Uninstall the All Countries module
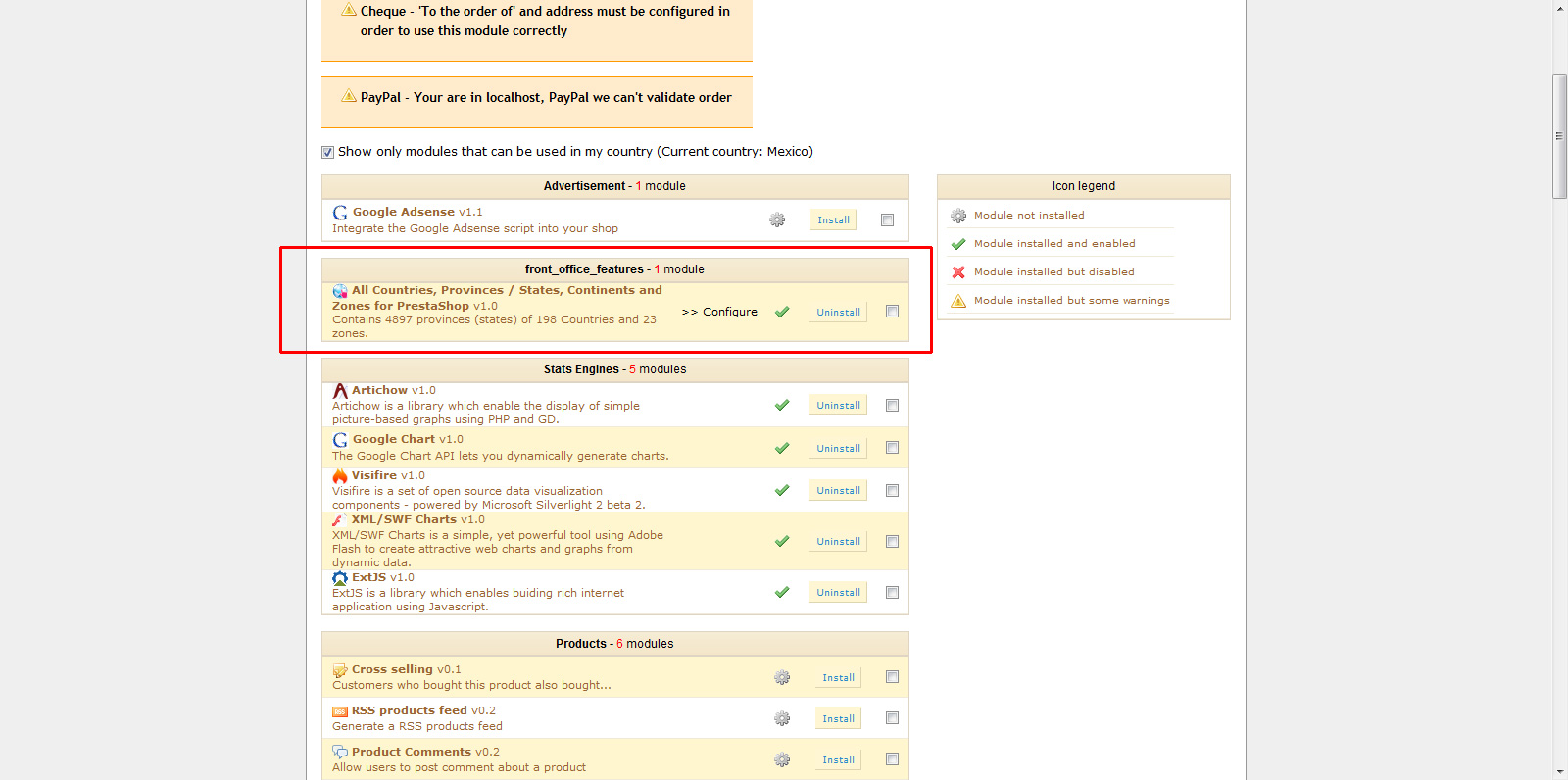Image resolution: width=1568 pixels, height=780 pixels. click(838, 312)
